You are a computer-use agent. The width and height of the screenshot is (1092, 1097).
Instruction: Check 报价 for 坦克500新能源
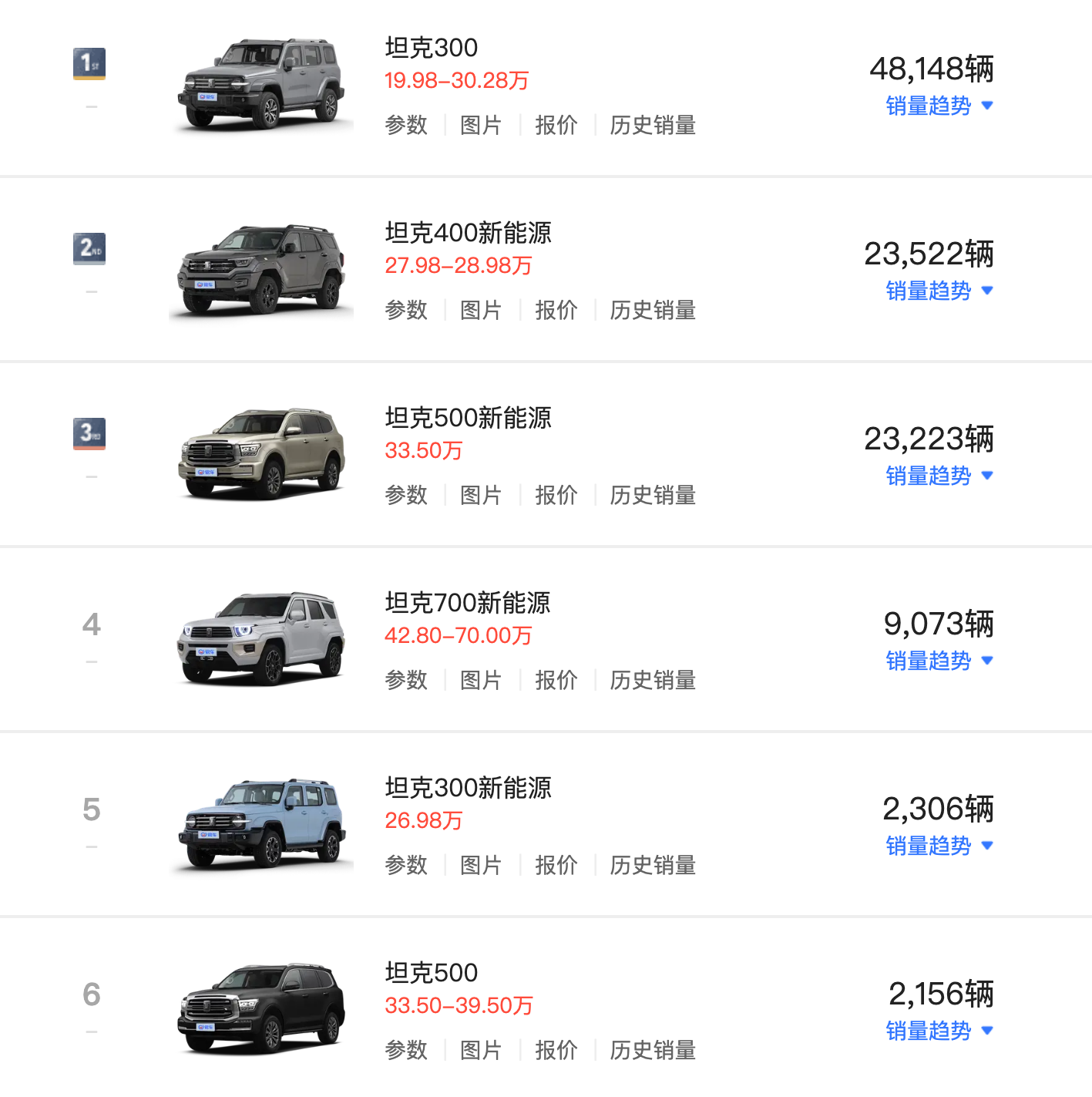556,495
